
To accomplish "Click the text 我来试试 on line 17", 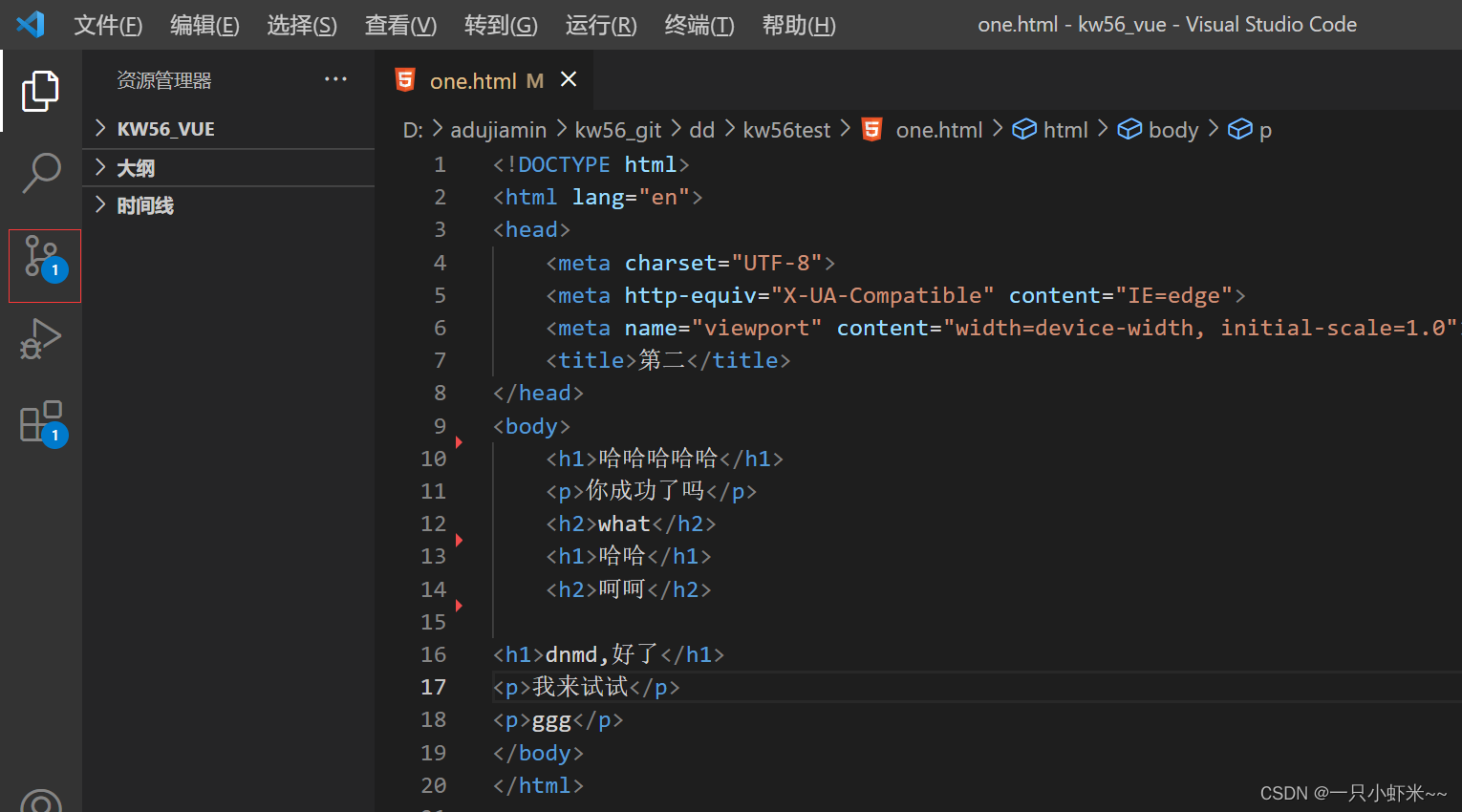I will click(580, 687).
